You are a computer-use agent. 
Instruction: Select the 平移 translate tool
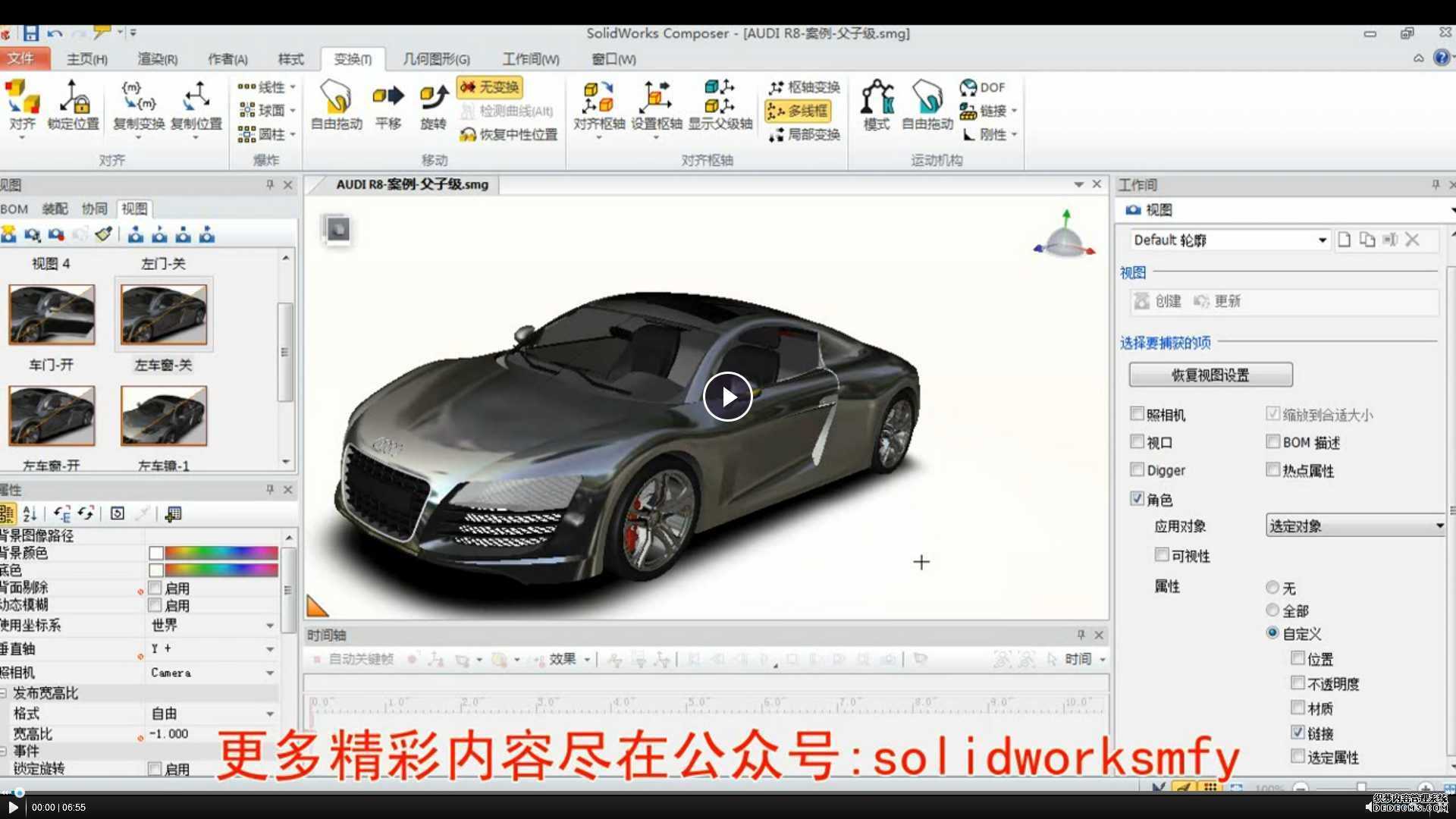388,105
